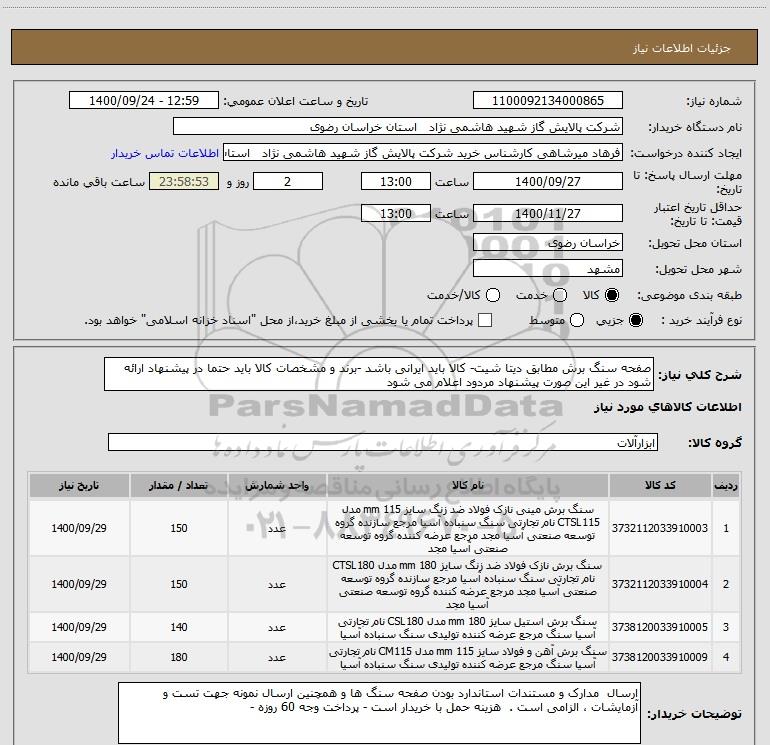Click the کد کالا column header

click(660, 486)
